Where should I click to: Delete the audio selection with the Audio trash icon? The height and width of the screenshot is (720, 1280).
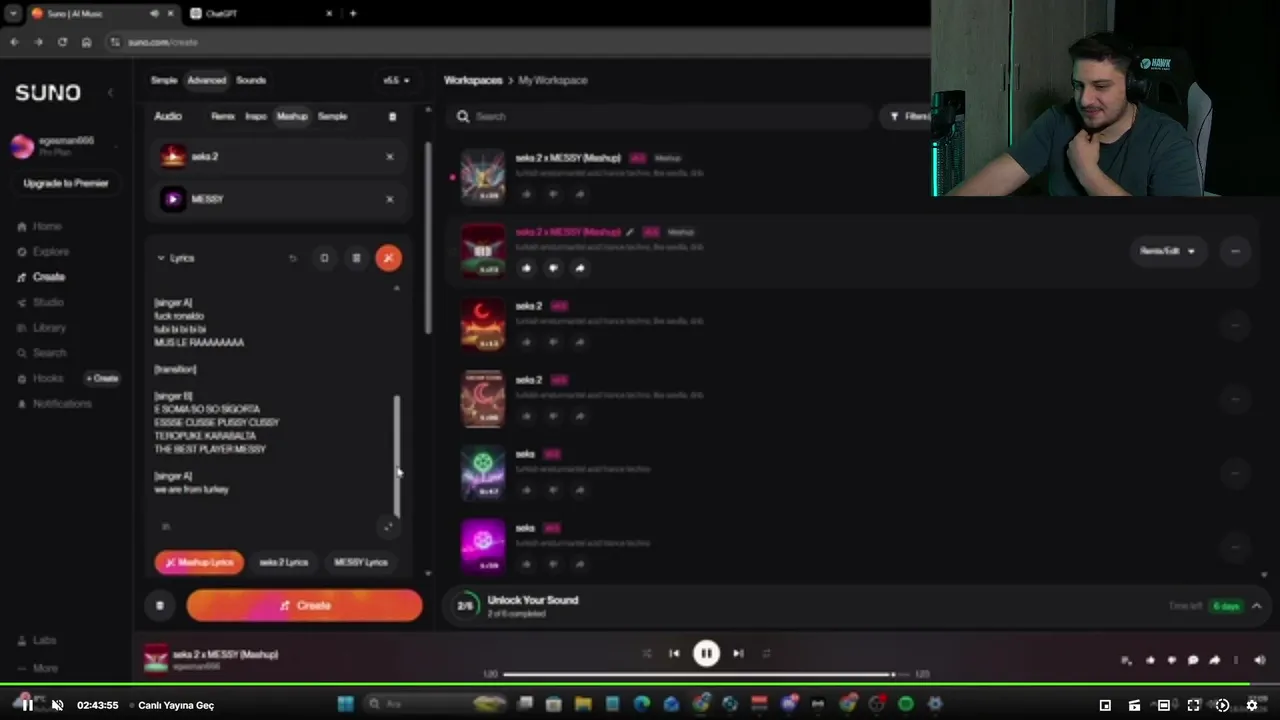392,116
